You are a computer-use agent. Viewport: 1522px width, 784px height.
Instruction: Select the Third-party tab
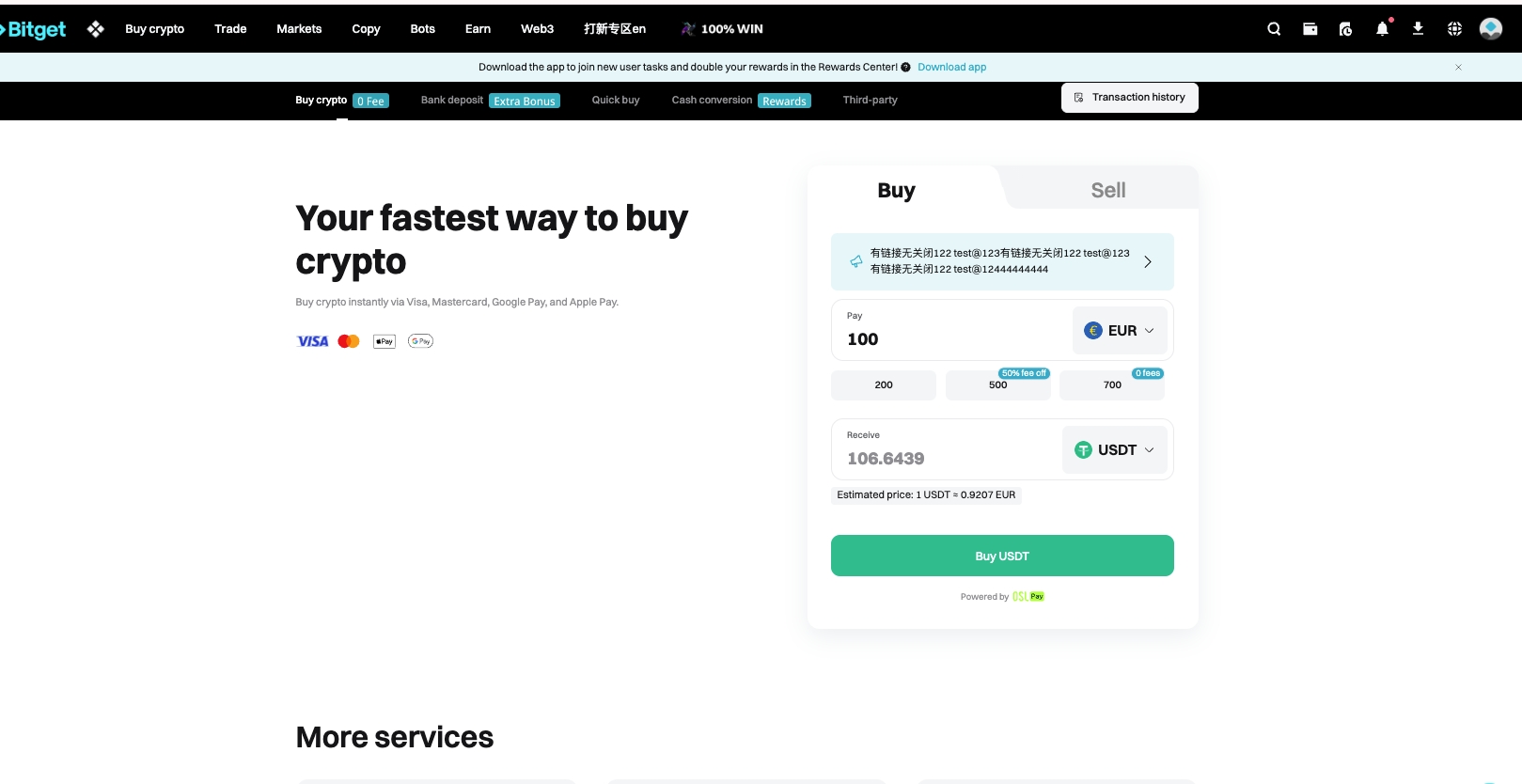click(871, 101)
